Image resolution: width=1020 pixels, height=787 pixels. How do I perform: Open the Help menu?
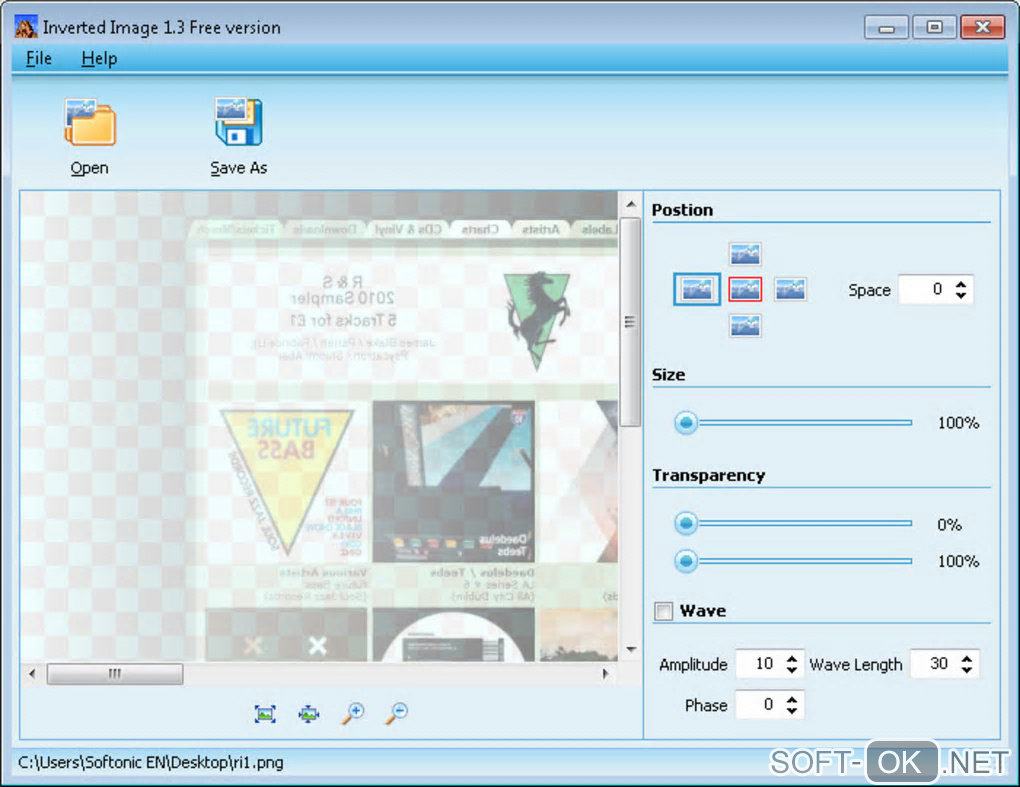click(x=99, y=59)
